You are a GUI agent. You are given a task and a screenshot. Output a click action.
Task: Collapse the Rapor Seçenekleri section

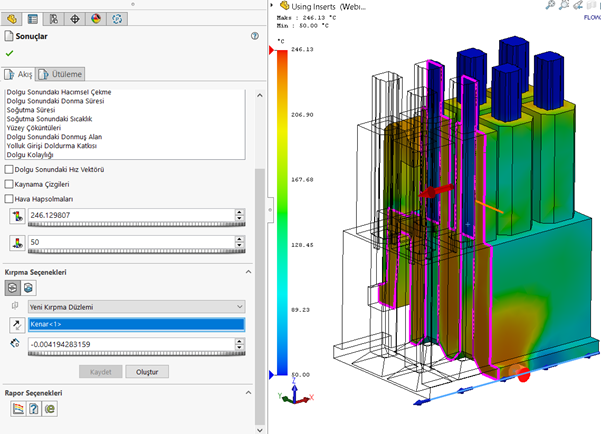[x=247, y=393]
